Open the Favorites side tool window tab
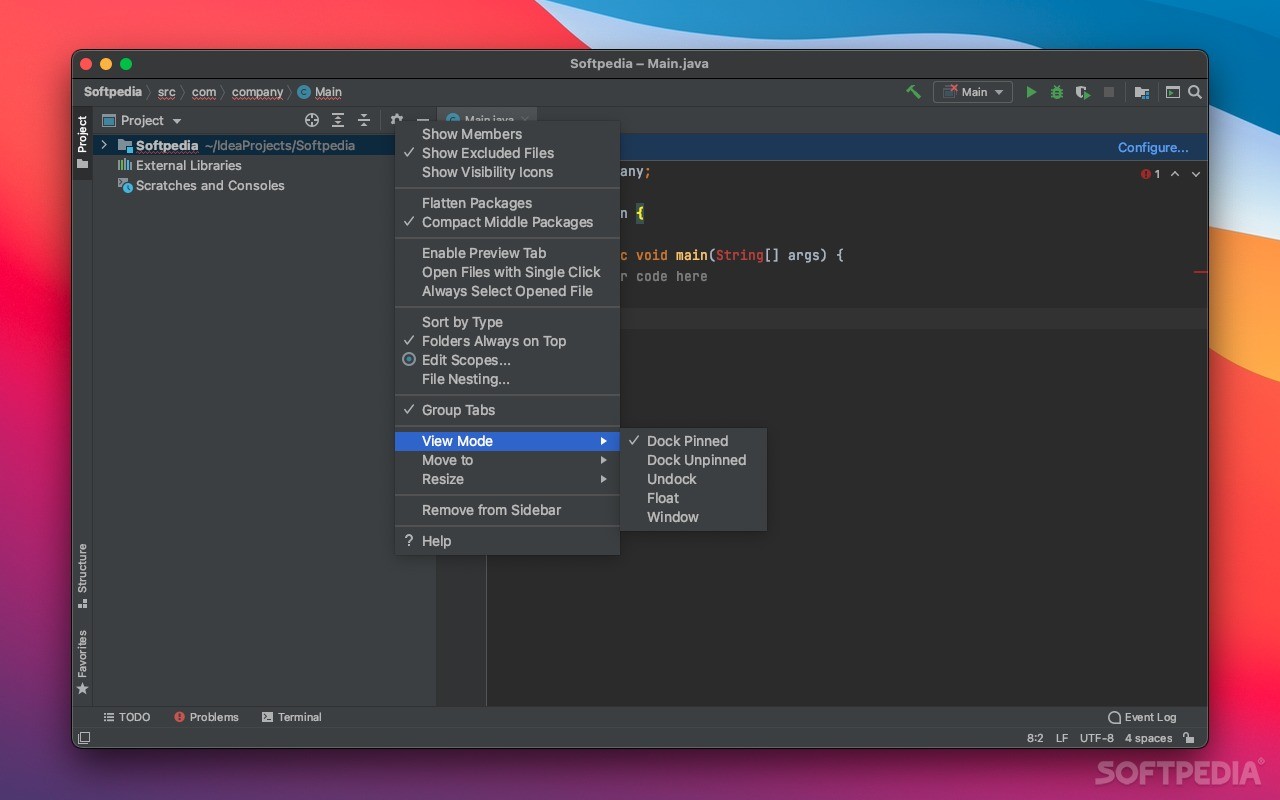Screen dimensions: 1280x800 [82, 662]
